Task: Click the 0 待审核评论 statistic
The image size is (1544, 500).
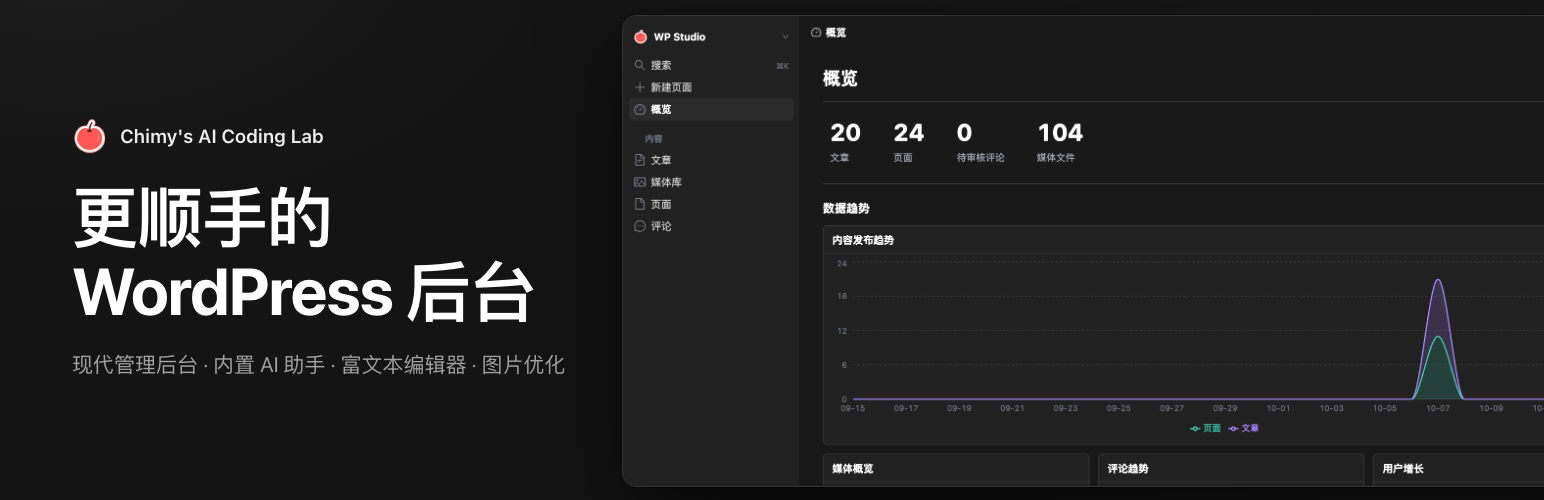Action: tap(980, 142)
